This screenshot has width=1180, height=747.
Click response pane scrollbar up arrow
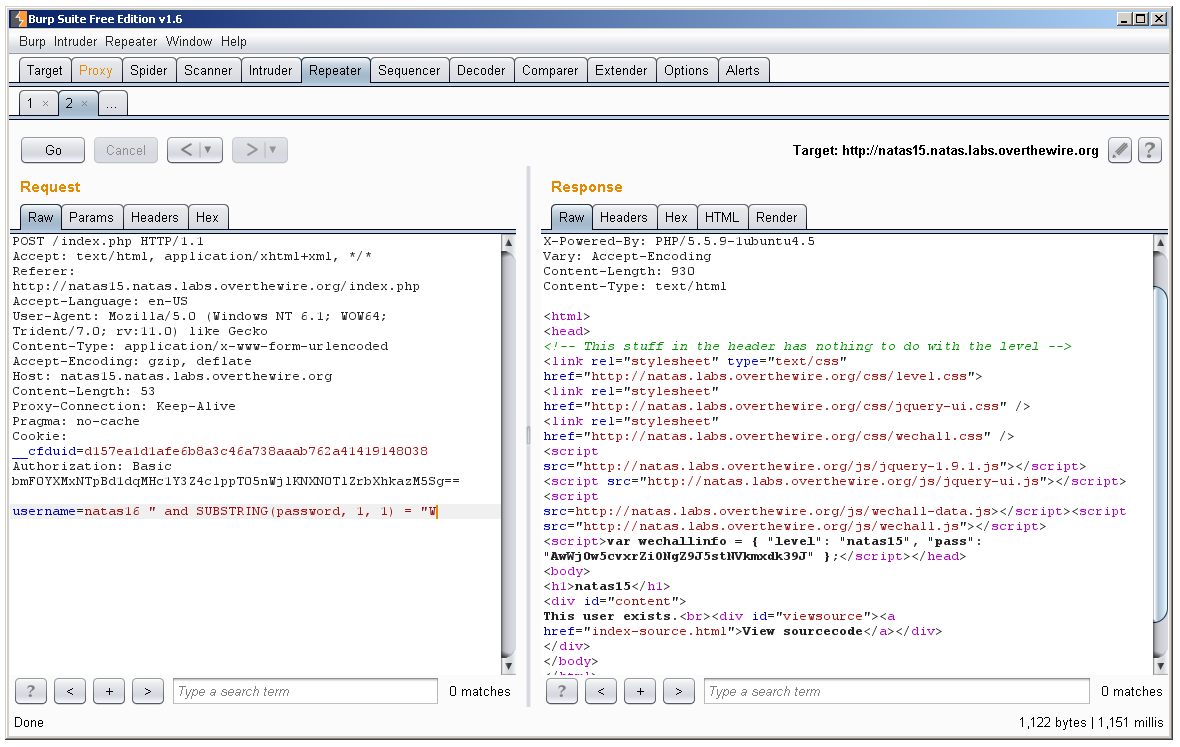tap(1160, 242)
